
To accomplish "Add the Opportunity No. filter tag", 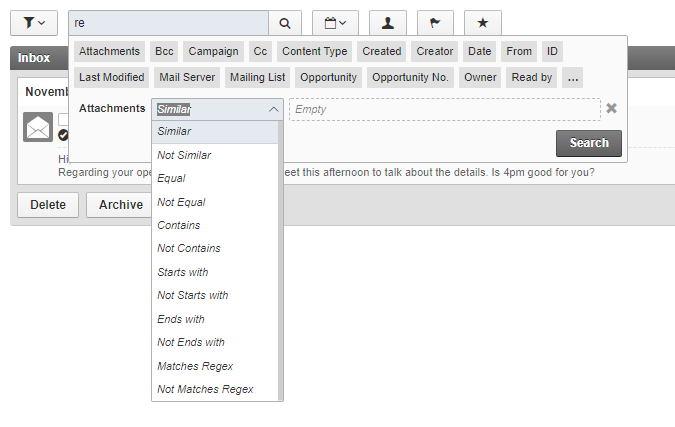I will pos(410,77).
